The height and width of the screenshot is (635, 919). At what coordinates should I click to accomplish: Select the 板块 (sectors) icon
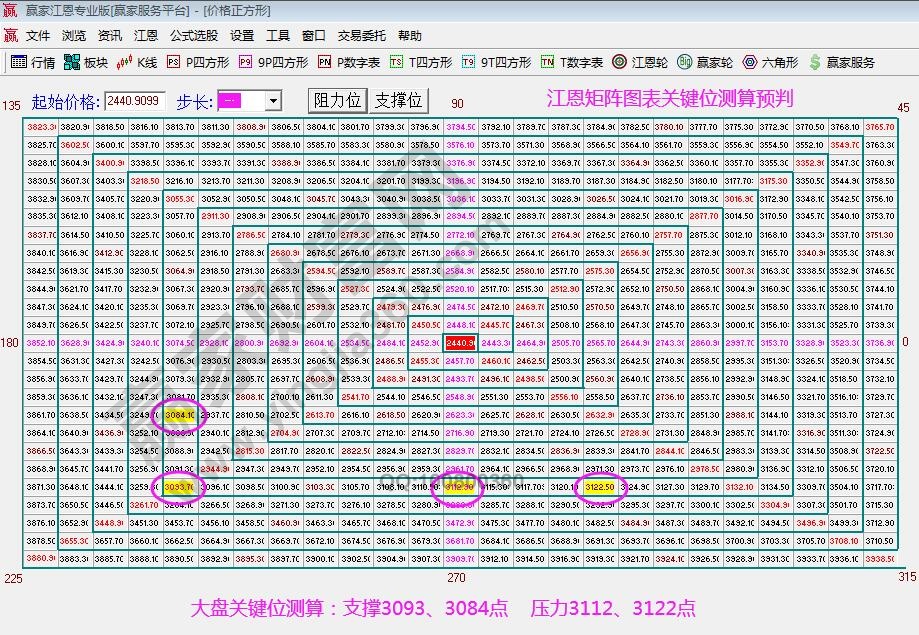pyautogui.click(x=85, y=62)
